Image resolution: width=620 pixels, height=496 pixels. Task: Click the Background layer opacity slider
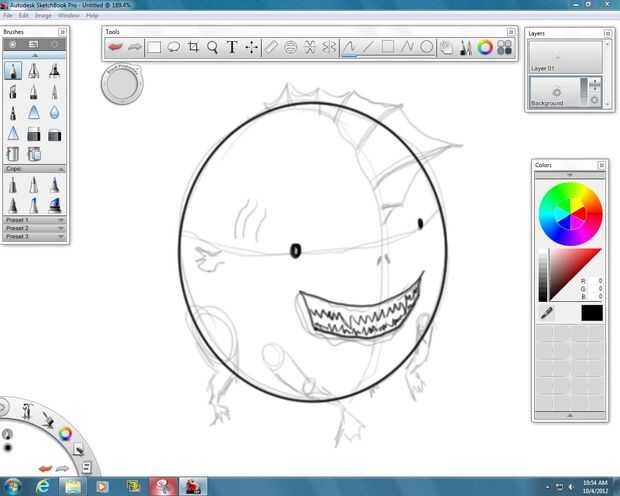coord(584,91)
